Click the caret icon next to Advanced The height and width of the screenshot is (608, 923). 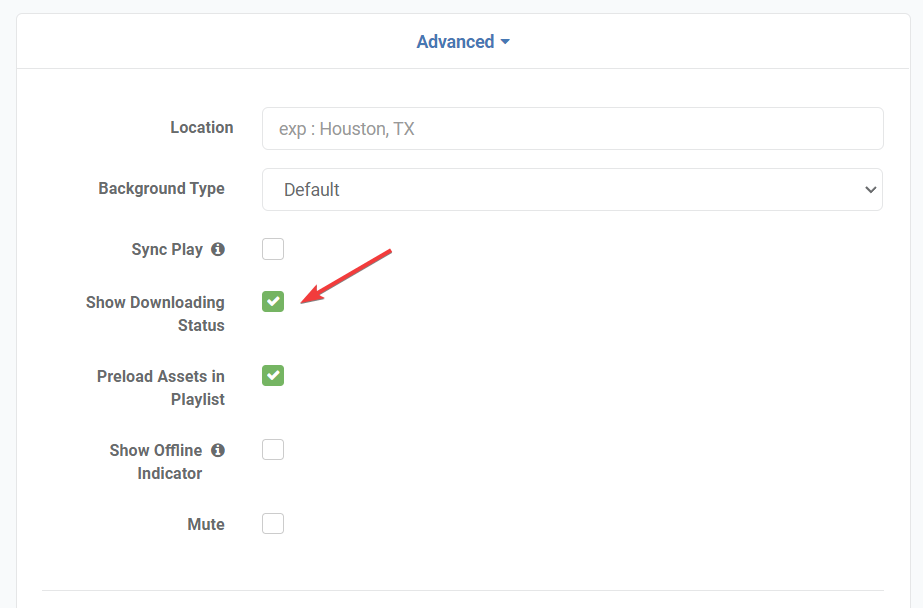(x=505, y=42)
